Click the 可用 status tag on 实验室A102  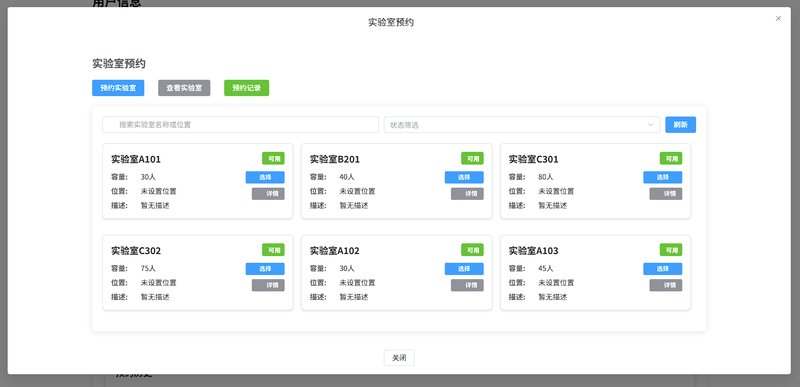pos(472,250)
